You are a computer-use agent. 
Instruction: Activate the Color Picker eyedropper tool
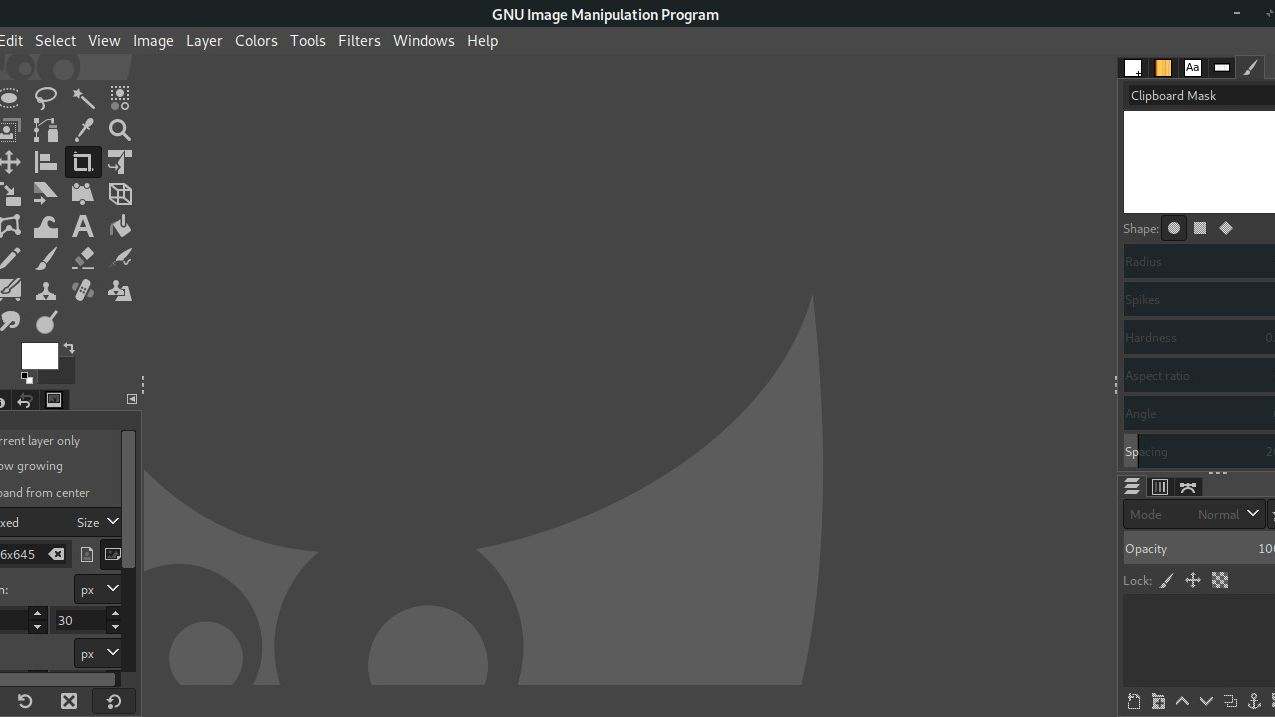pos(83,130)
